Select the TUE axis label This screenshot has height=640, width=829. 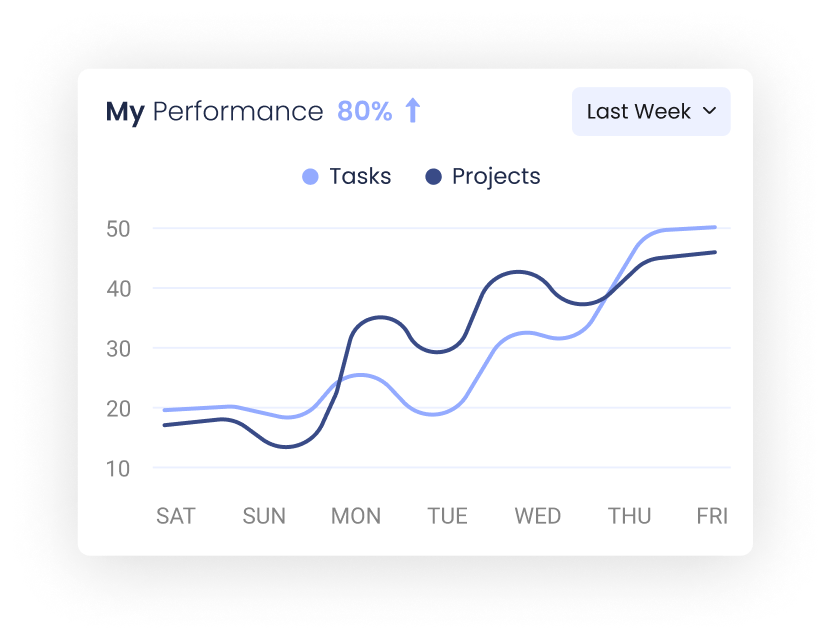click(x=447, y=516)
